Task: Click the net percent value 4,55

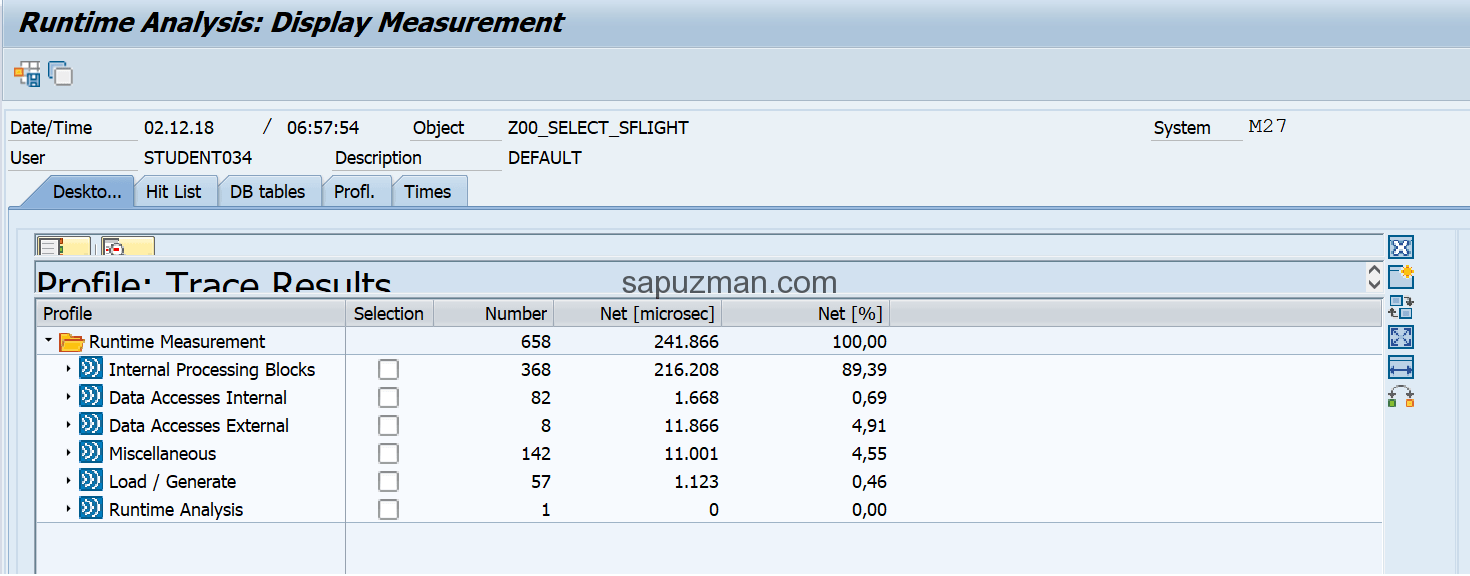Action: click(870, 454)
